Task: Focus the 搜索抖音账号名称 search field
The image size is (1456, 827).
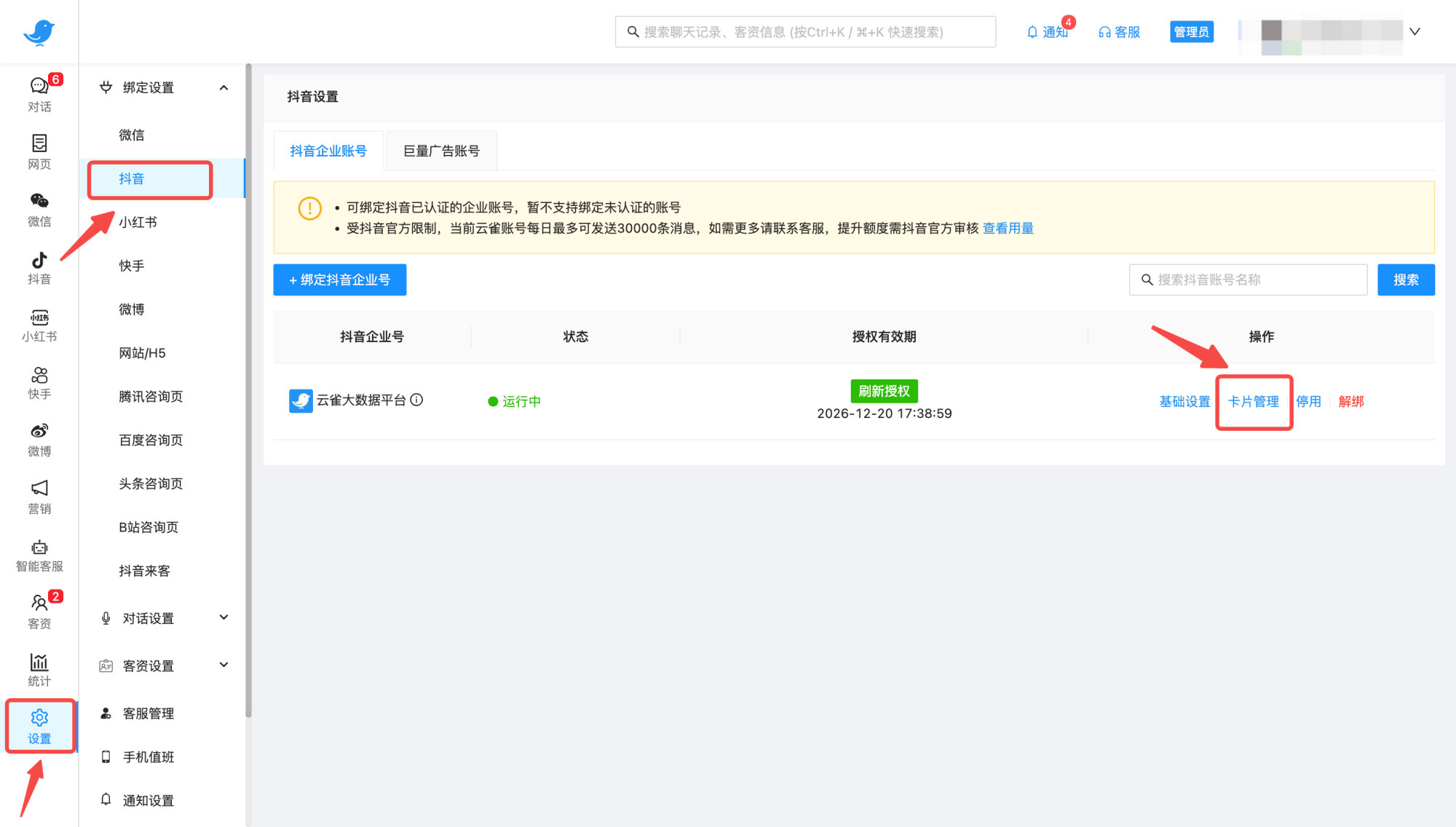Action: 1248,280
